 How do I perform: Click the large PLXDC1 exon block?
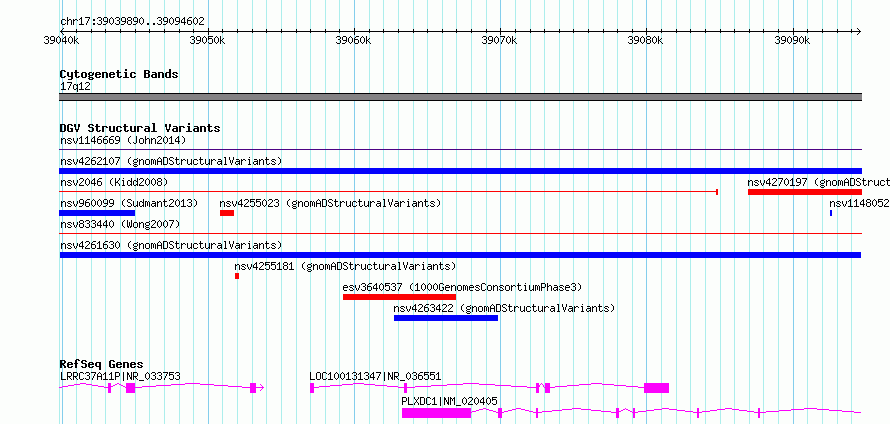tap(436, 413)
